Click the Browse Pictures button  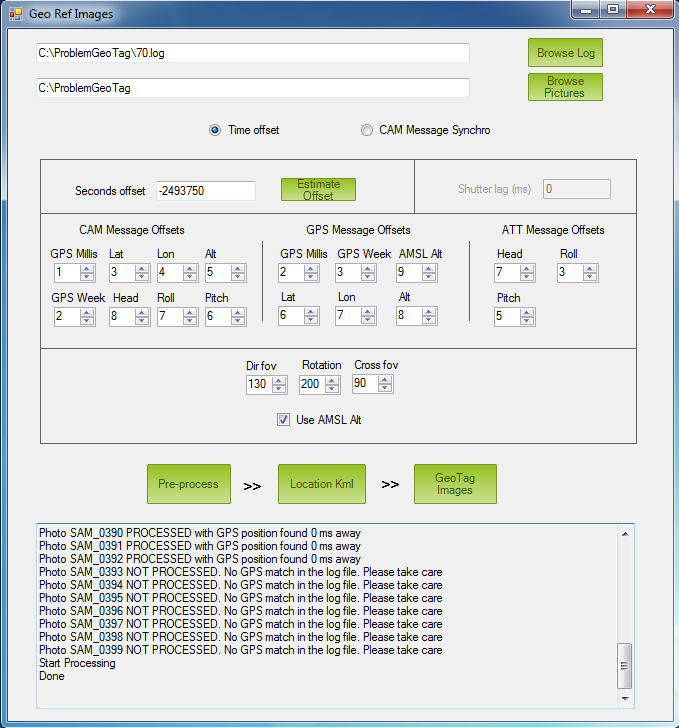coord(565,87)
